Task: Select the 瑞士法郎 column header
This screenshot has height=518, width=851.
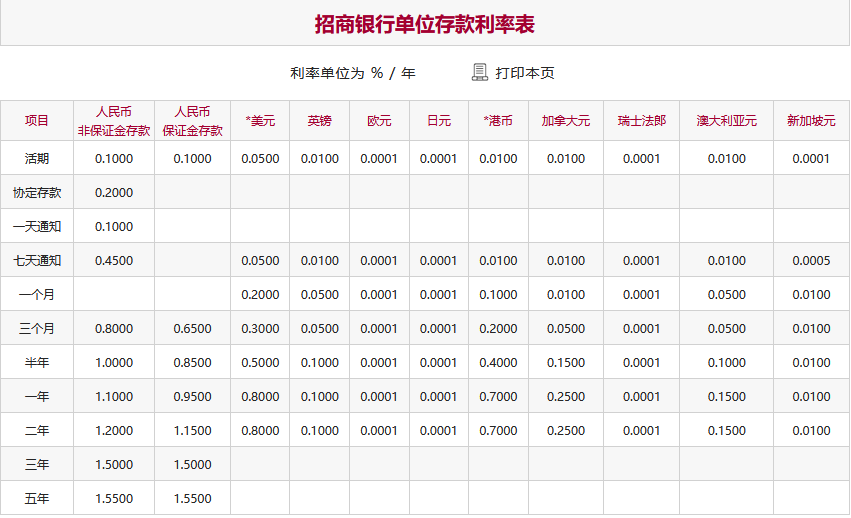Action: tap(642, 121)
